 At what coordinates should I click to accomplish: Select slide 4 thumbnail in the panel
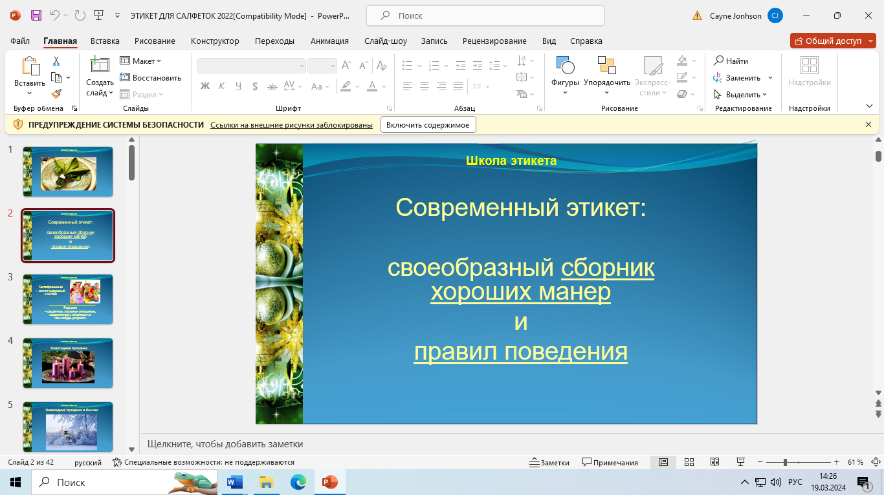[68, 361]
